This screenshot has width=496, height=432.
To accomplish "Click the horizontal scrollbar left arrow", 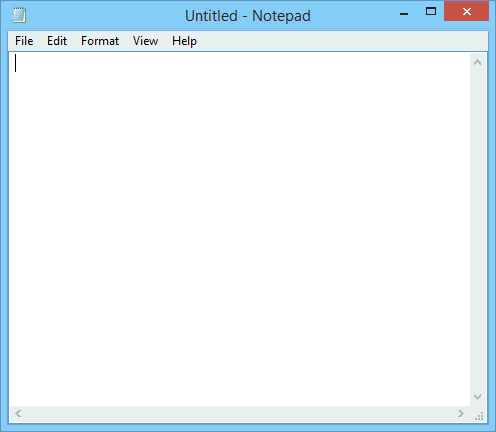I will tap(18, 414).
